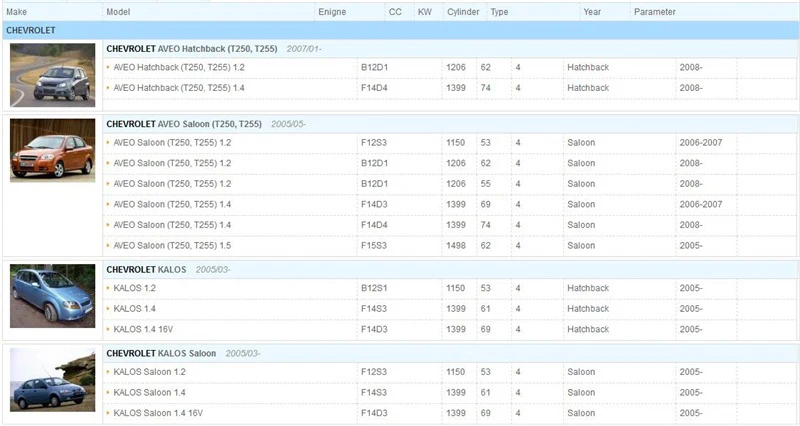Open the AVEO Hatchback car thumbnail

[53, 75]
